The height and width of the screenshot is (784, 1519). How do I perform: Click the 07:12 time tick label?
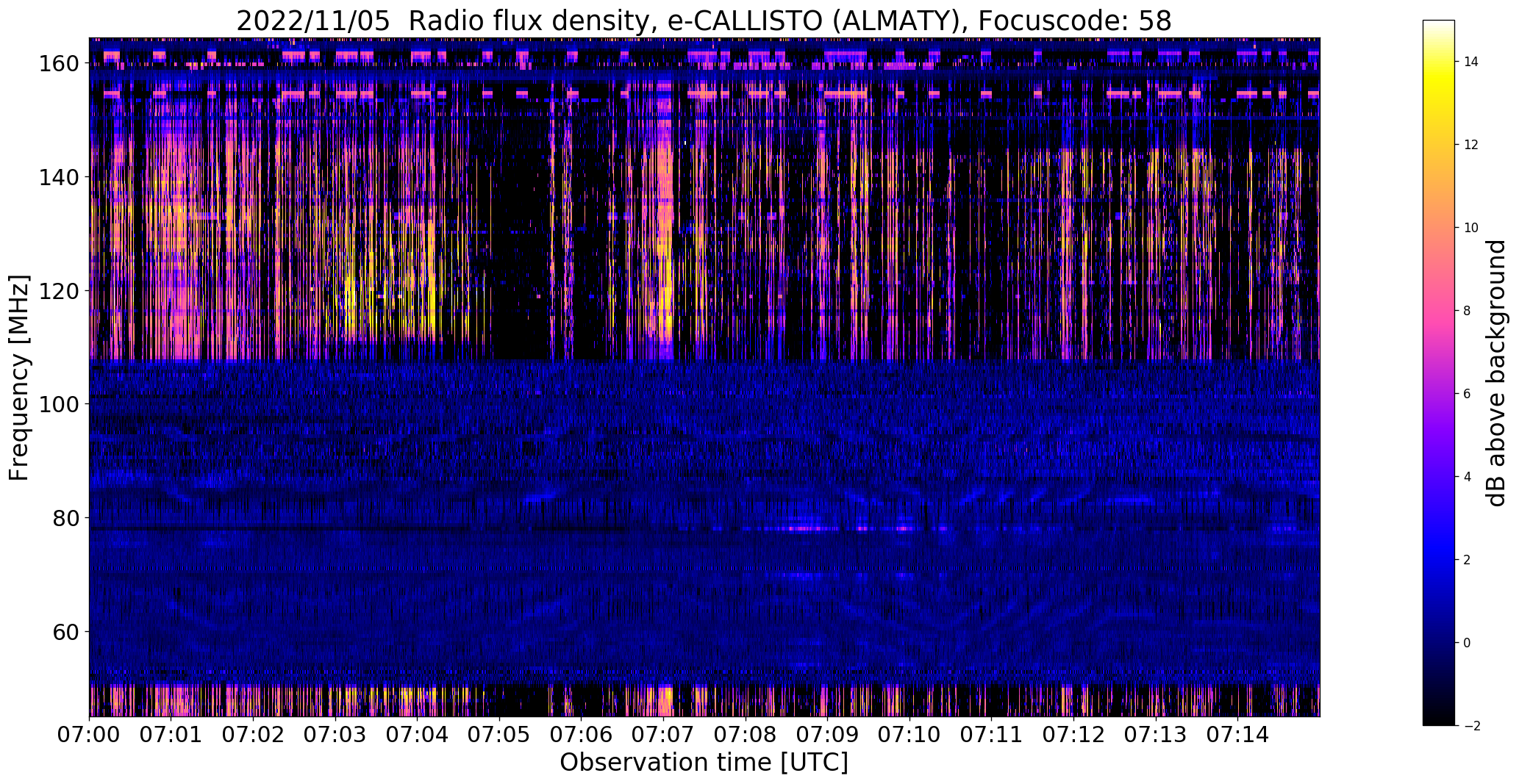click(1074, 735)
